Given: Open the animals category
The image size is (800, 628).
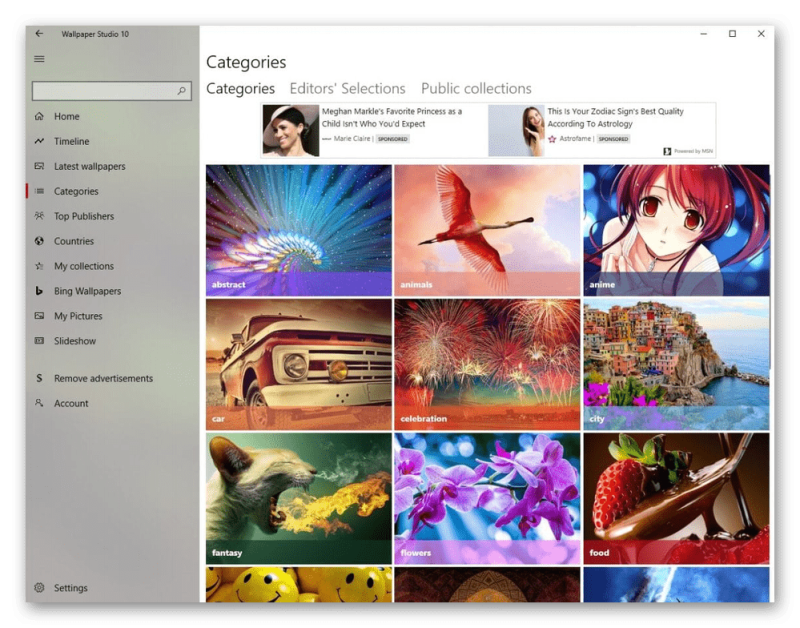Looking at the screenshot, I should tap(487, 230).
